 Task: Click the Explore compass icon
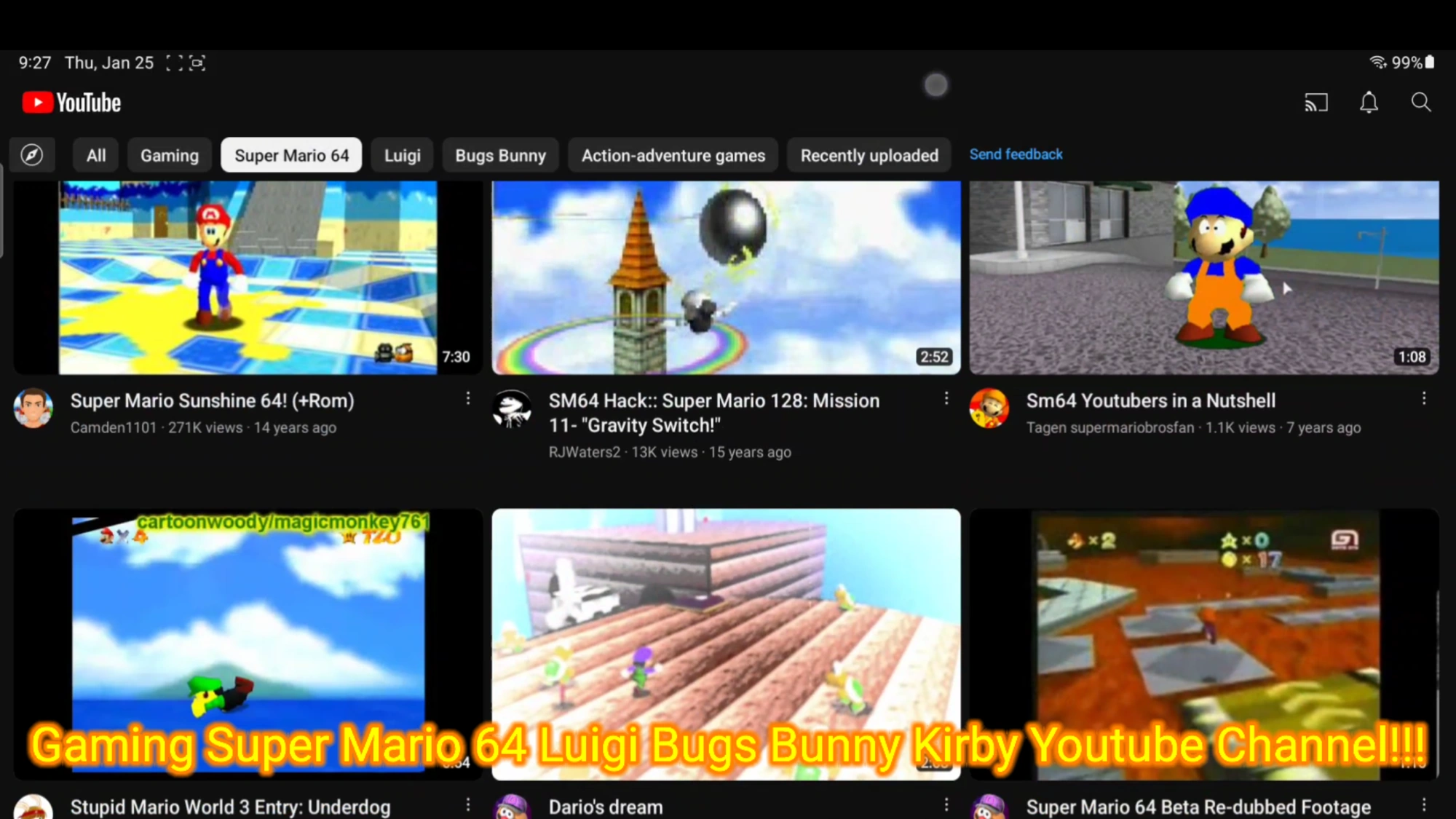tap(32, 154)
